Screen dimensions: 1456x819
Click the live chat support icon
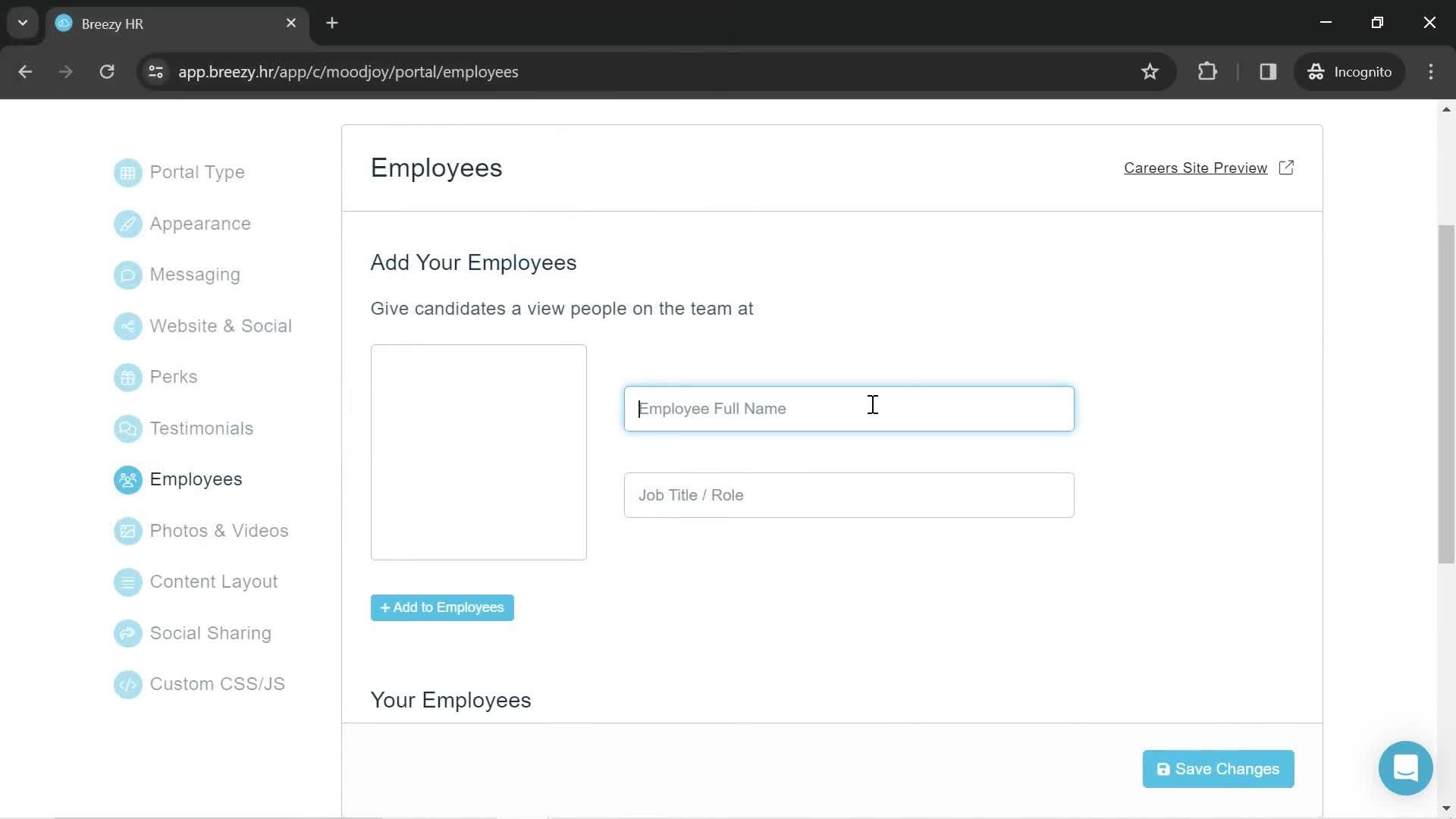pyautogui.click(x=1407, y=768)
